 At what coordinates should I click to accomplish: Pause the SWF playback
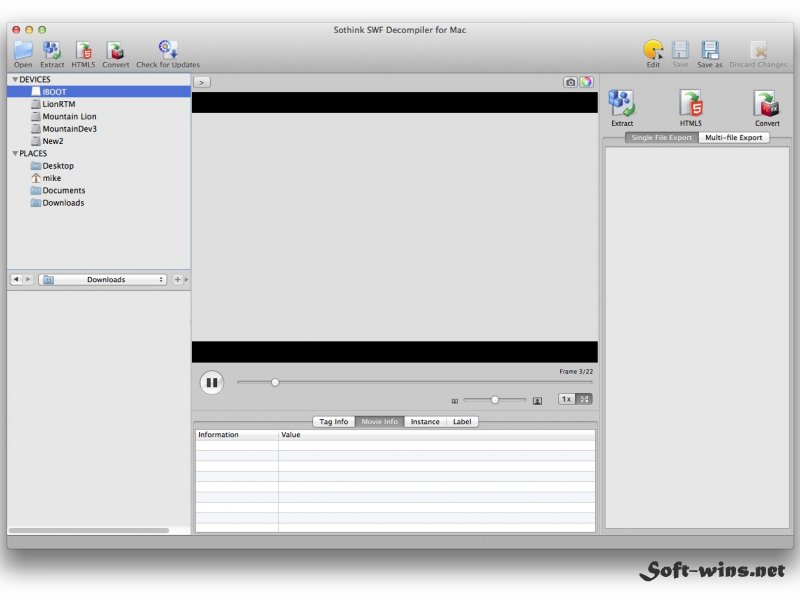212,382
